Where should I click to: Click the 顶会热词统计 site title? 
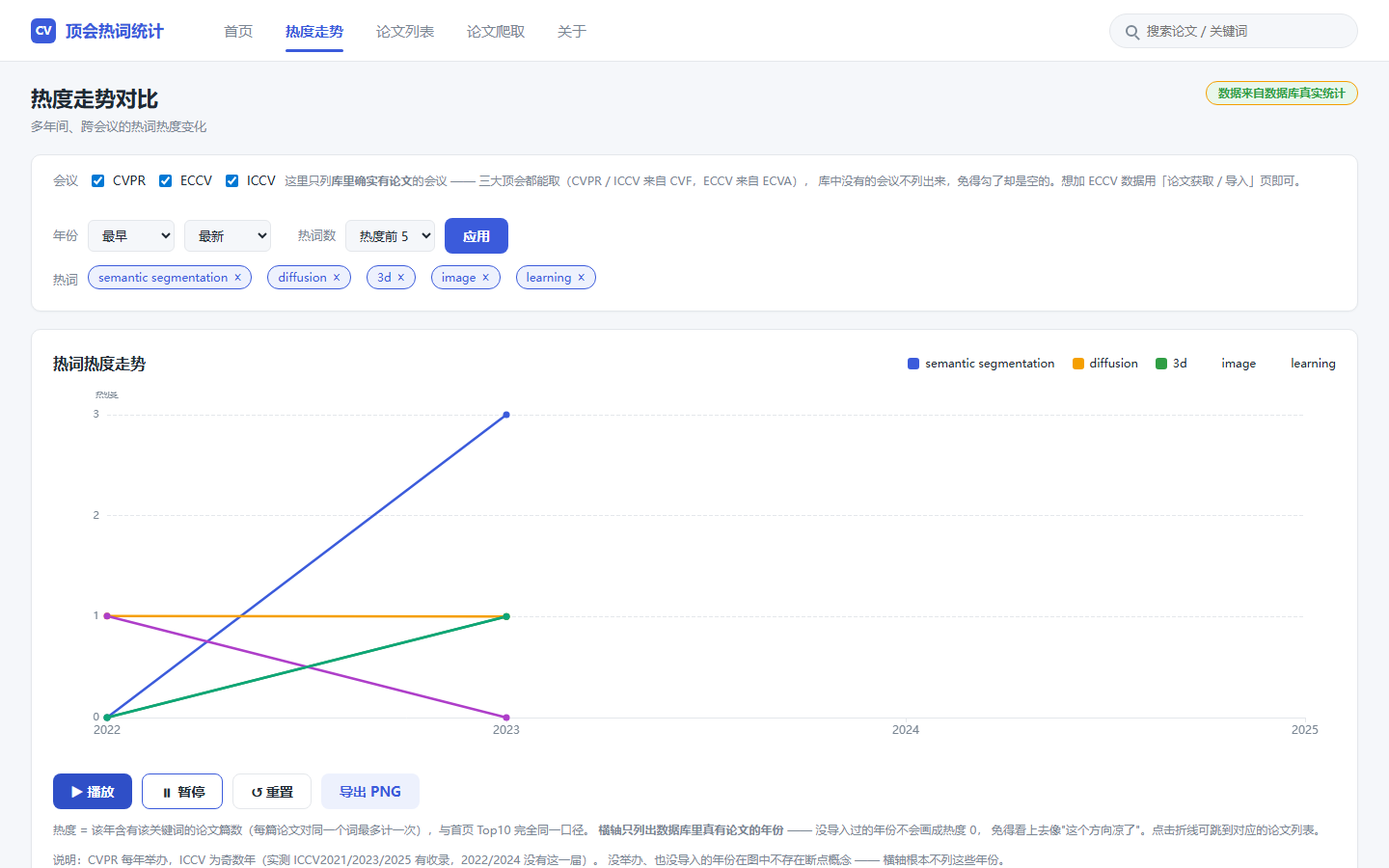point(115,31)
